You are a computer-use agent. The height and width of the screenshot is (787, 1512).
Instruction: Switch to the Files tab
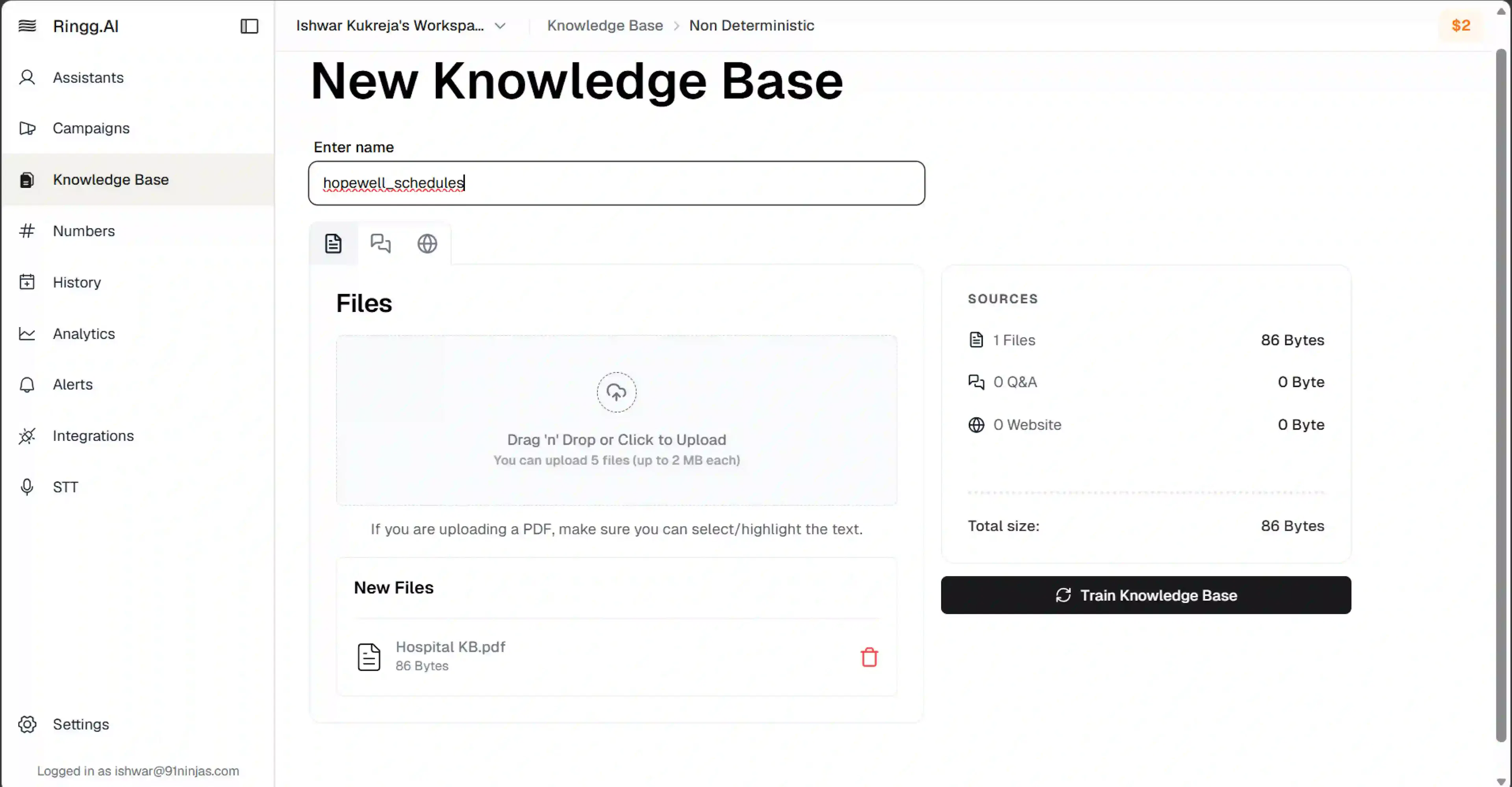point(334,243)
